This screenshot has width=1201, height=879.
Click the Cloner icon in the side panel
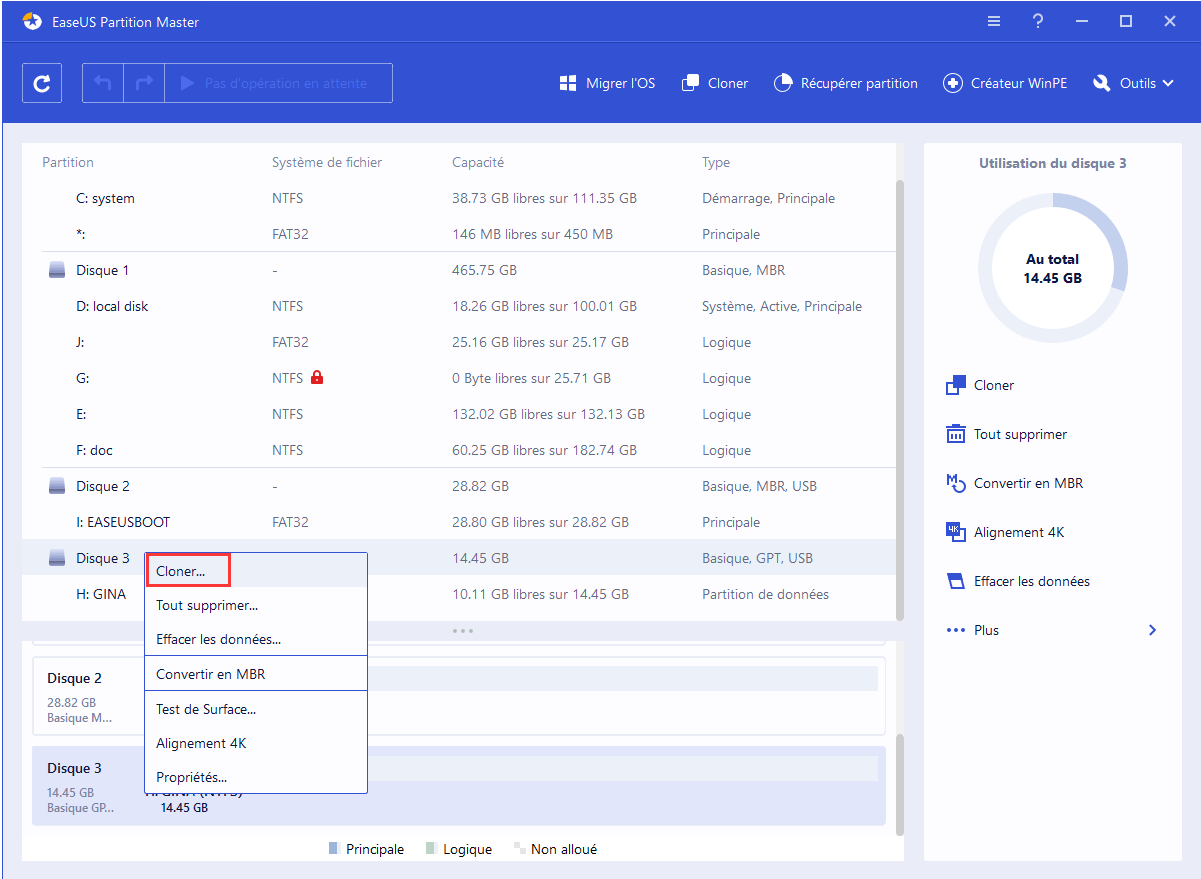pyautogui.click(x=955, y=385)
